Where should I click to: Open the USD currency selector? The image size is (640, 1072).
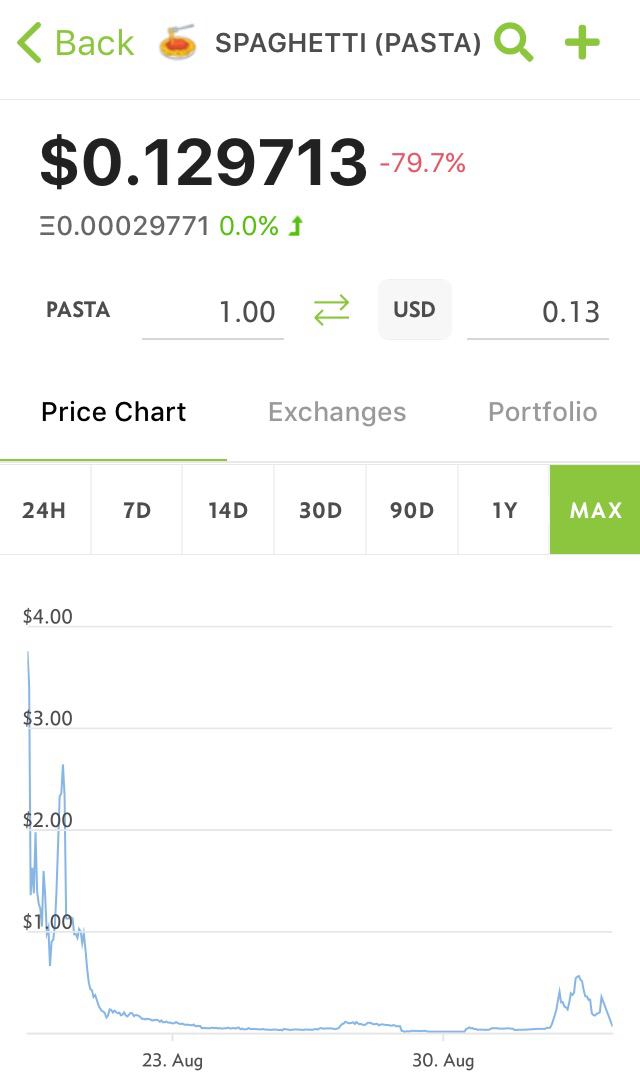point(414,310)
